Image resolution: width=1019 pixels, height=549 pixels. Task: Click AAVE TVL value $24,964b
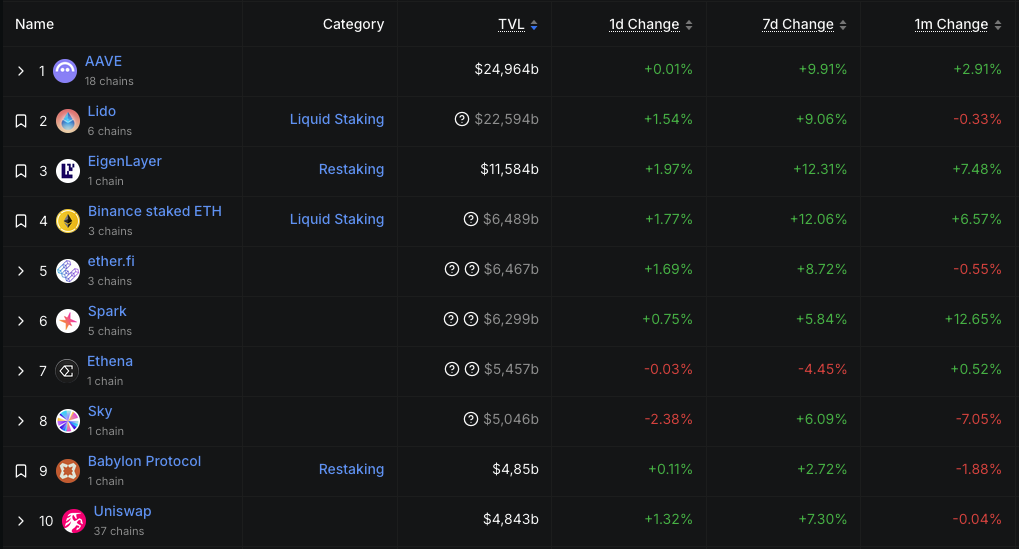[x=506, y=69]
